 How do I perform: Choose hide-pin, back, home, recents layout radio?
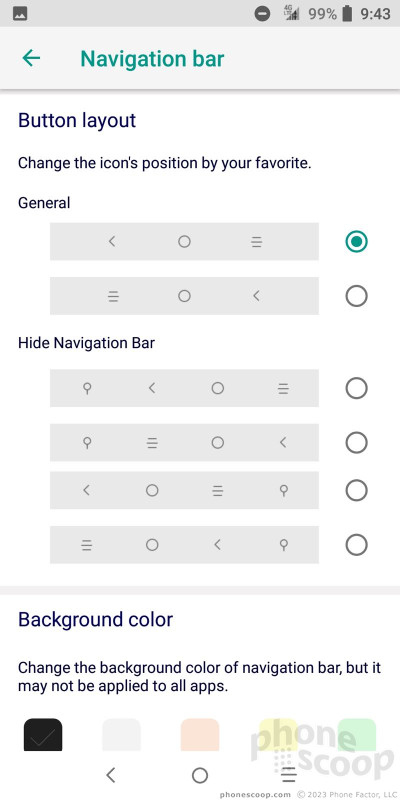point(356,388)
